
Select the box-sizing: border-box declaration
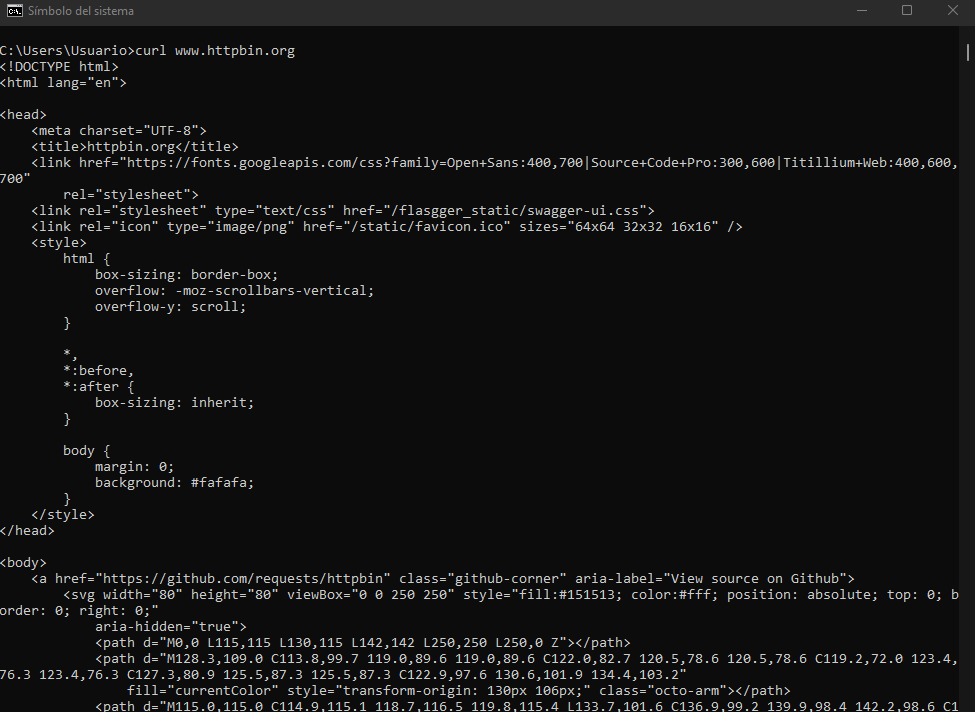pyautogui.click(x=186, y=274)
